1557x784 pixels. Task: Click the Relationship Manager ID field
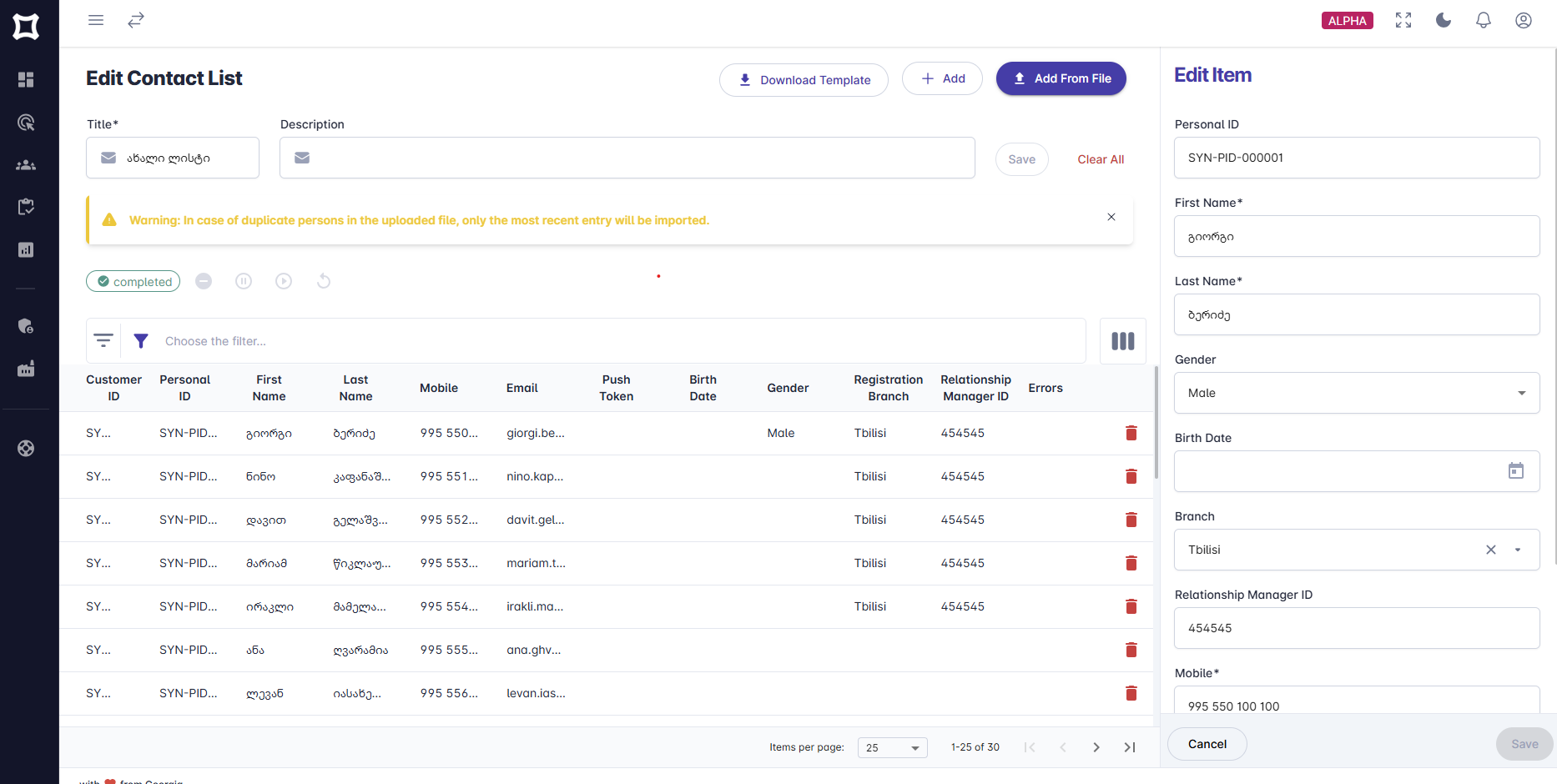point(1357,628)
